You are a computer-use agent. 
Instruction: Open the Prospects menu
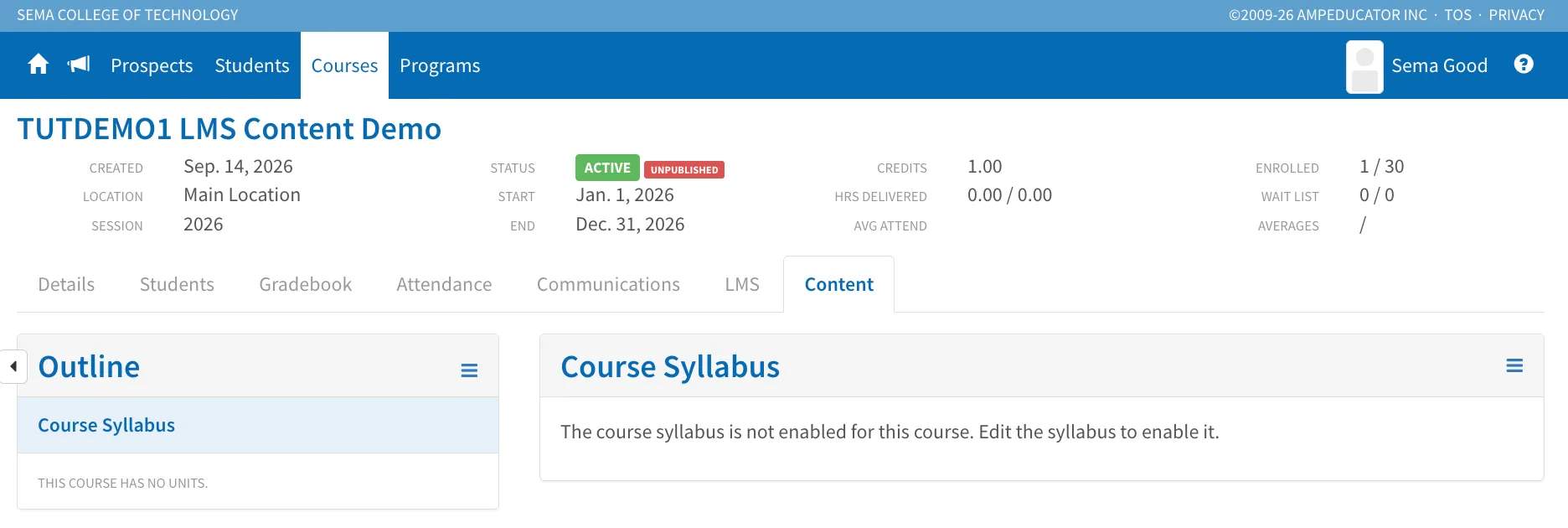[152, 65]
